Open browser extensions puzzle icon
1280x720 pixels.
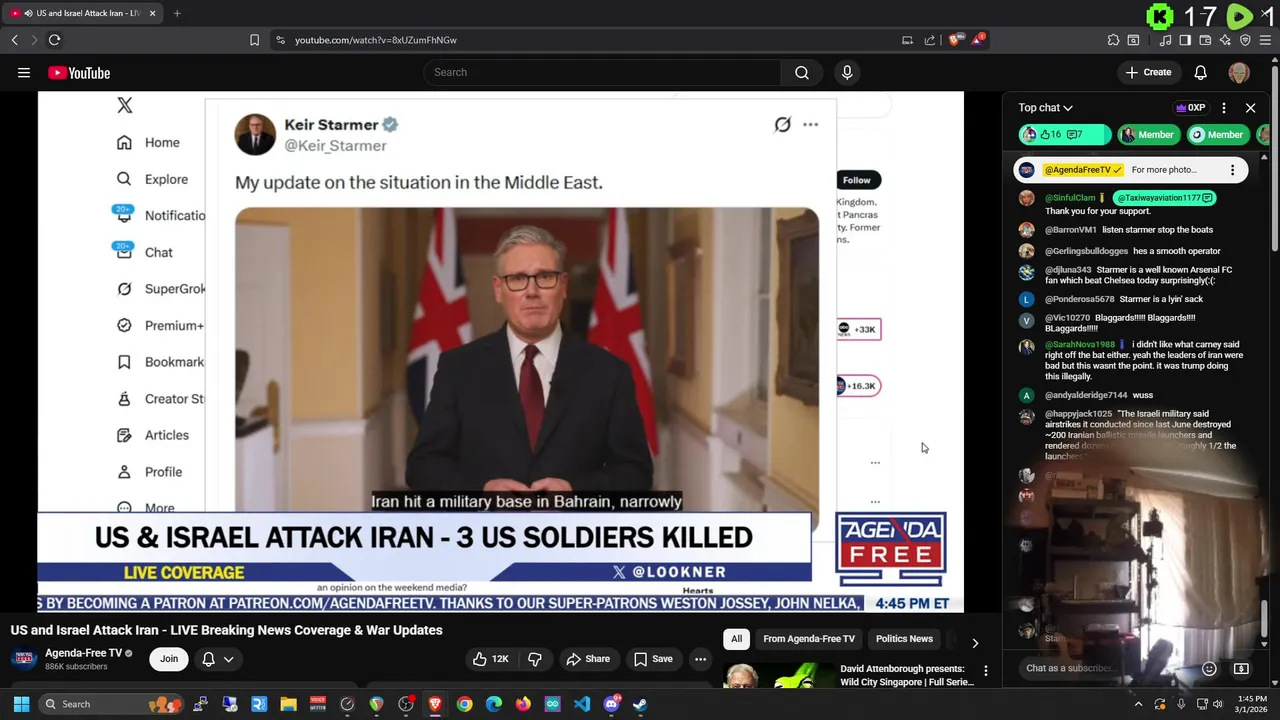1113,40
